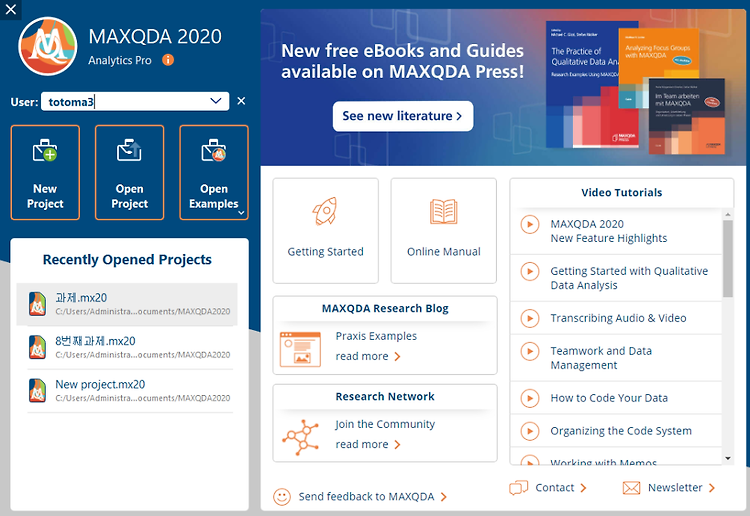
Task: Close the welcome window with top-left X
Action: coord(11,9)
